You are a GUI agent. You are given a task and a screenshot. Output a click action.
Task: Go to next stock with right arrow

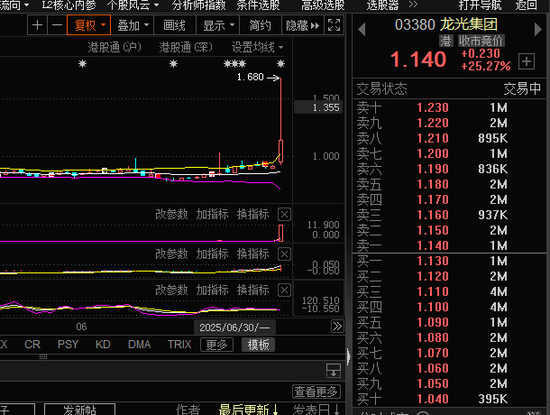click(x=538, y=29)
